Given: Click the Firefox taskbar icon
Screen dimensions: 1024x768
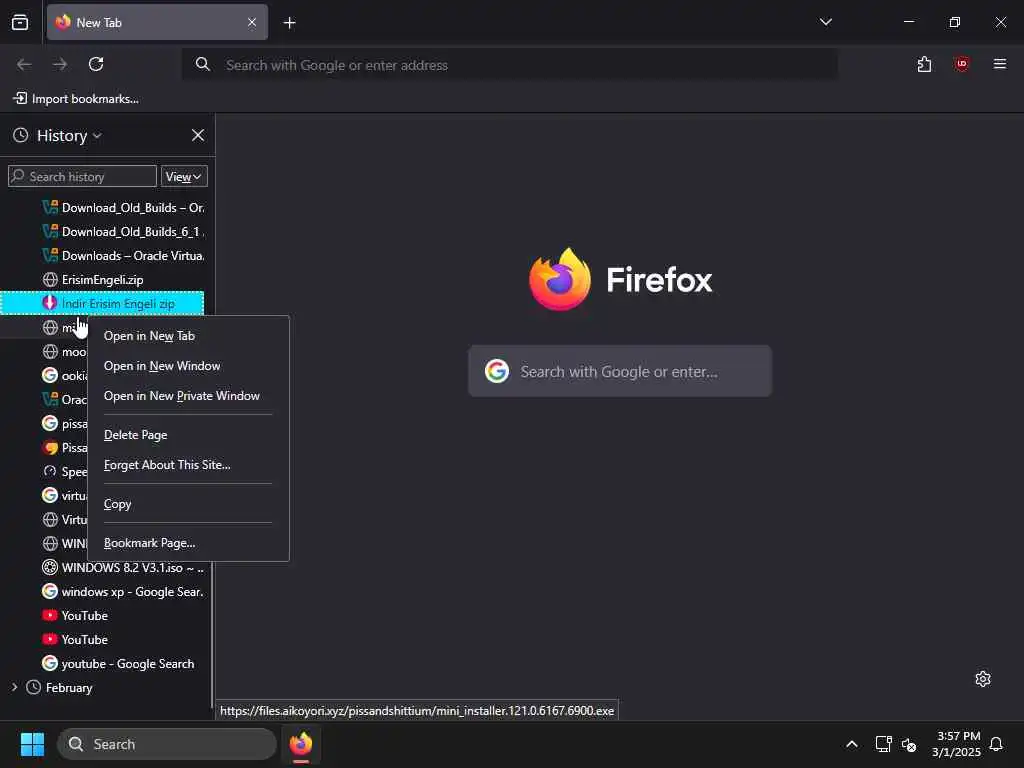Looking at the screenshot, I should click(300, 744).
